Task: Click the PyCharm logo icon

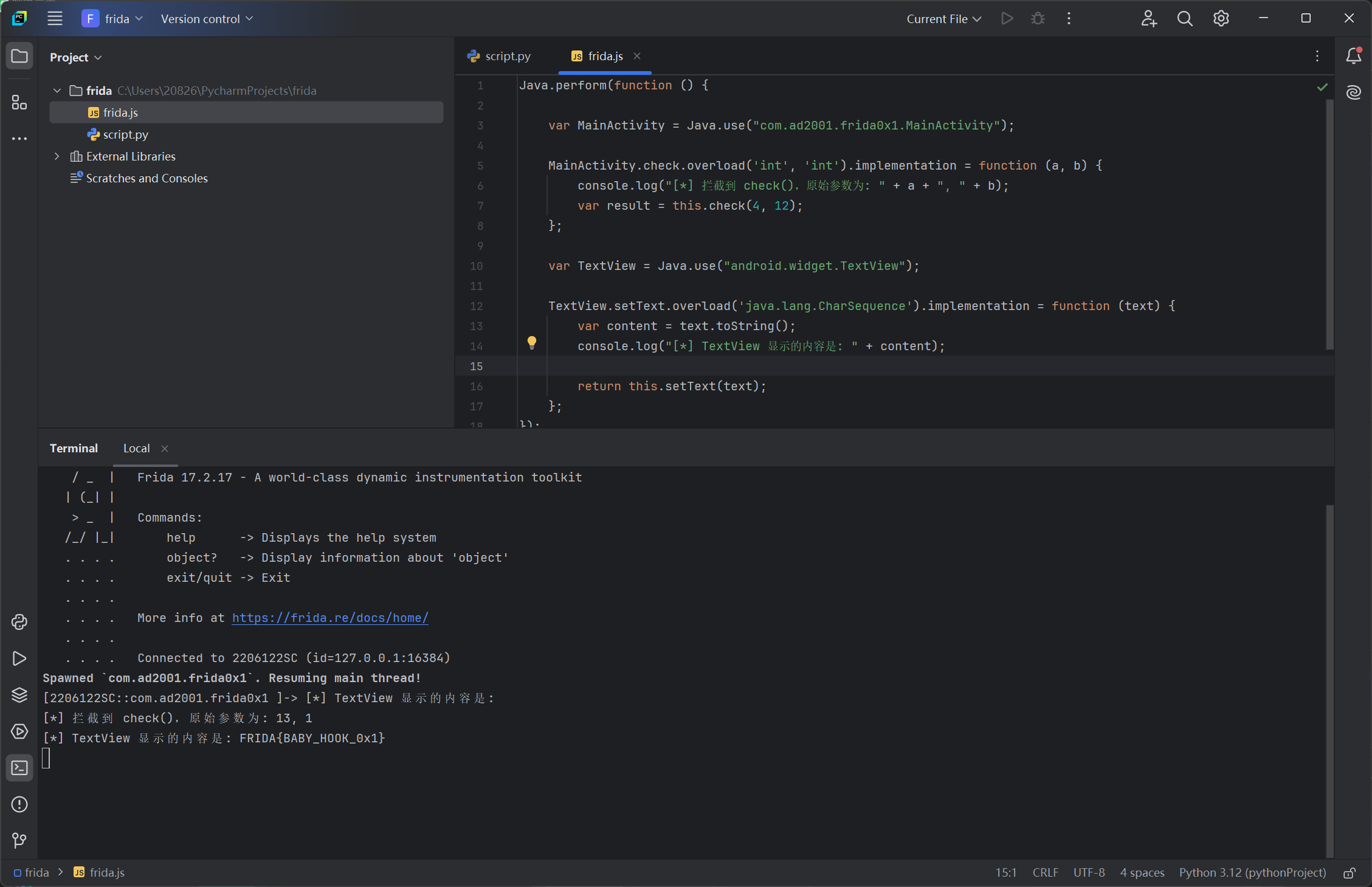Action: 19,18
